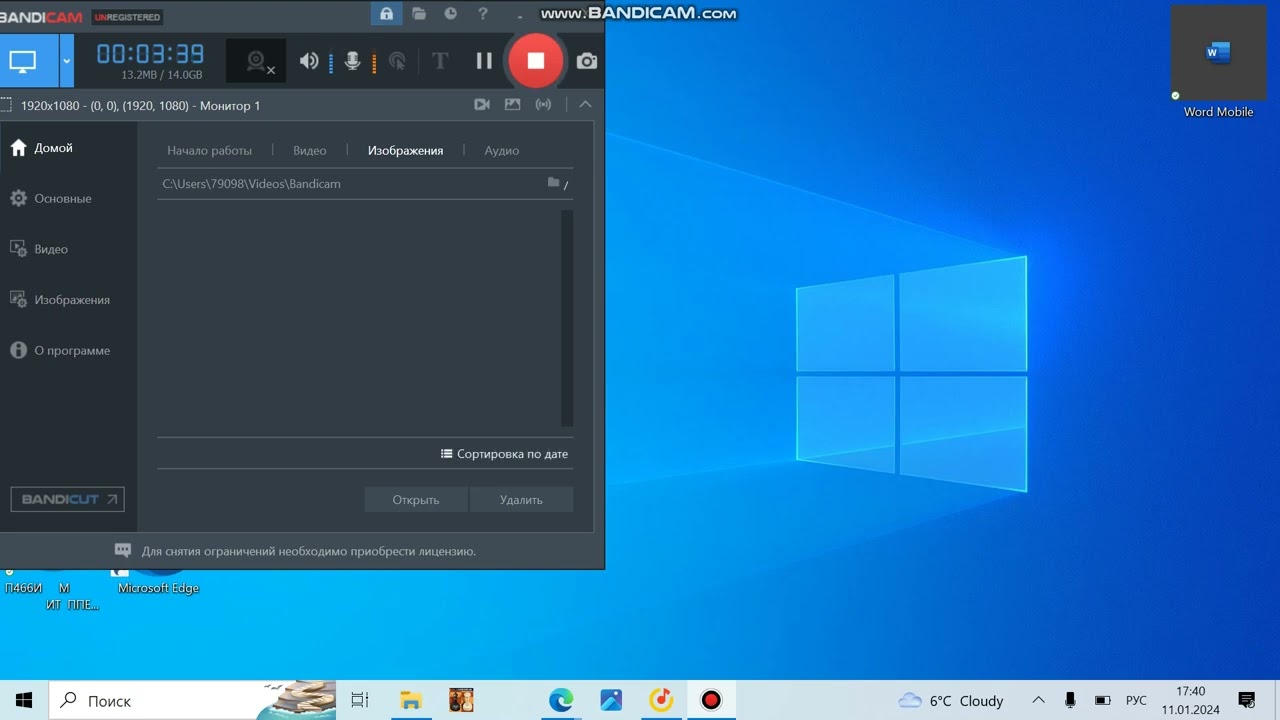Screen dimensions: 1280x720
Task: Open the orange music app on taskbar
Action: point(661,700)
